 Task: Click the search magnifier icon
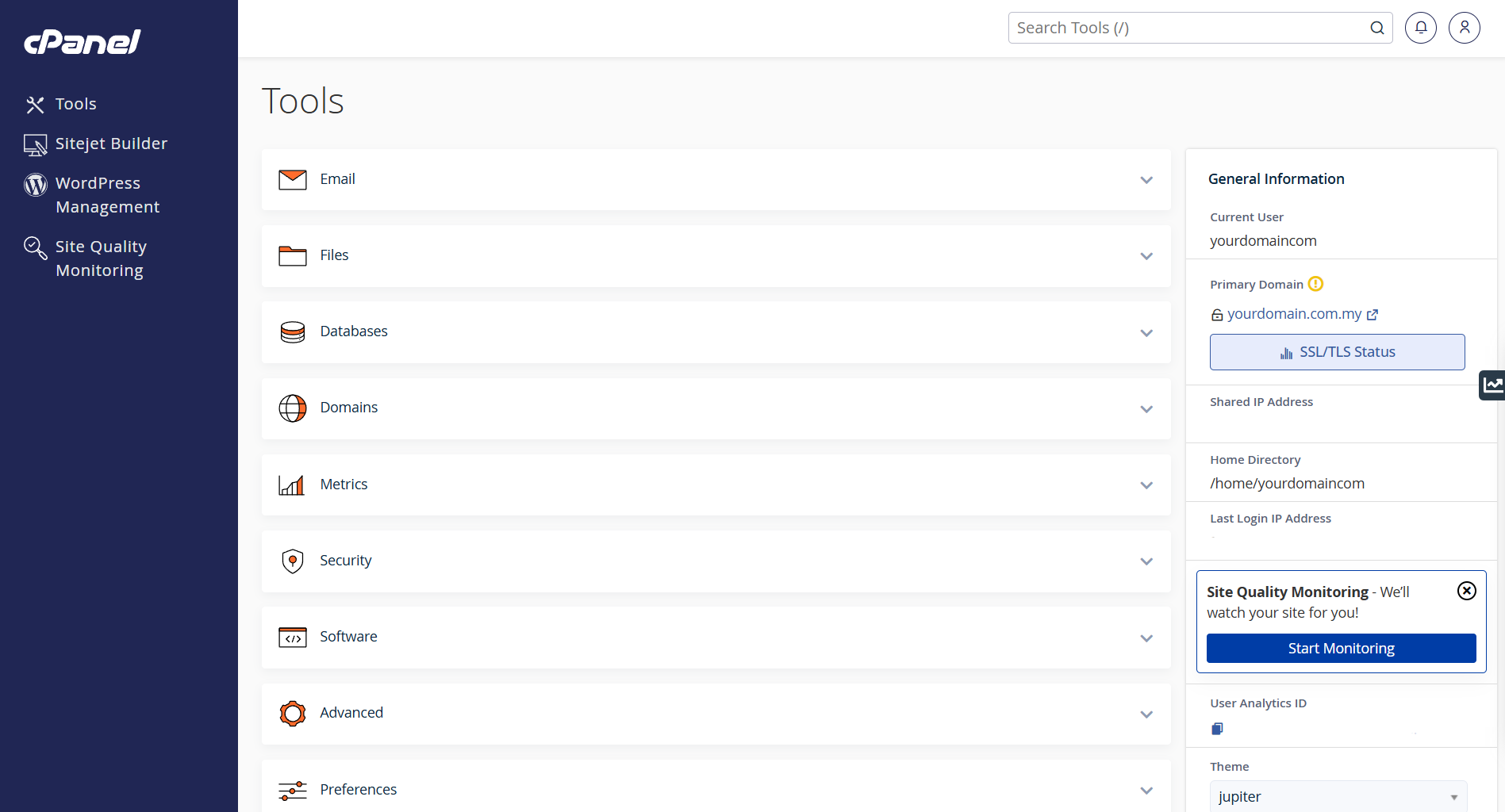1376,29
